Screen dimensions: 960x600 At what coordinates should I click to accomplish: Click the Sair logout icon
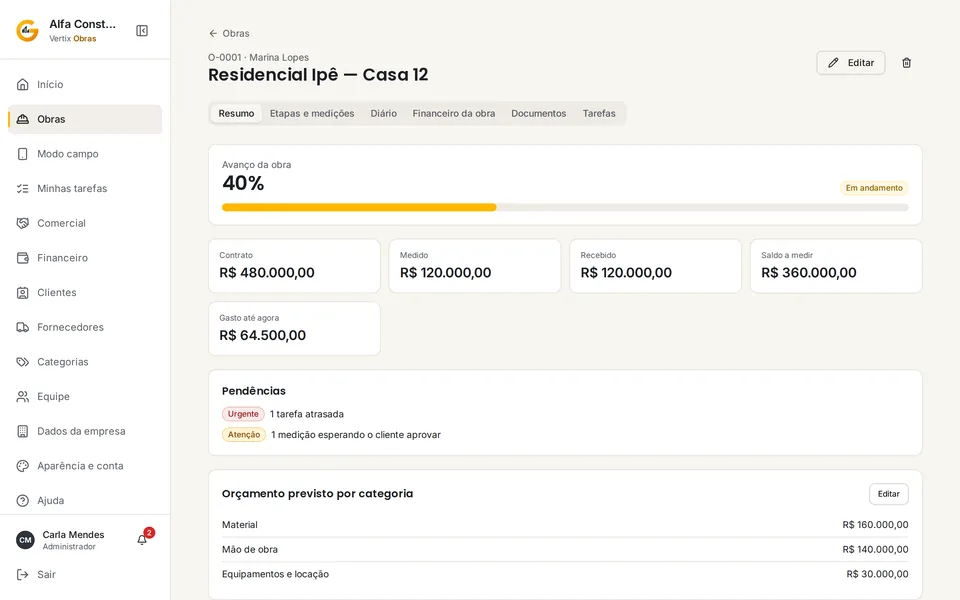[23, 574]
